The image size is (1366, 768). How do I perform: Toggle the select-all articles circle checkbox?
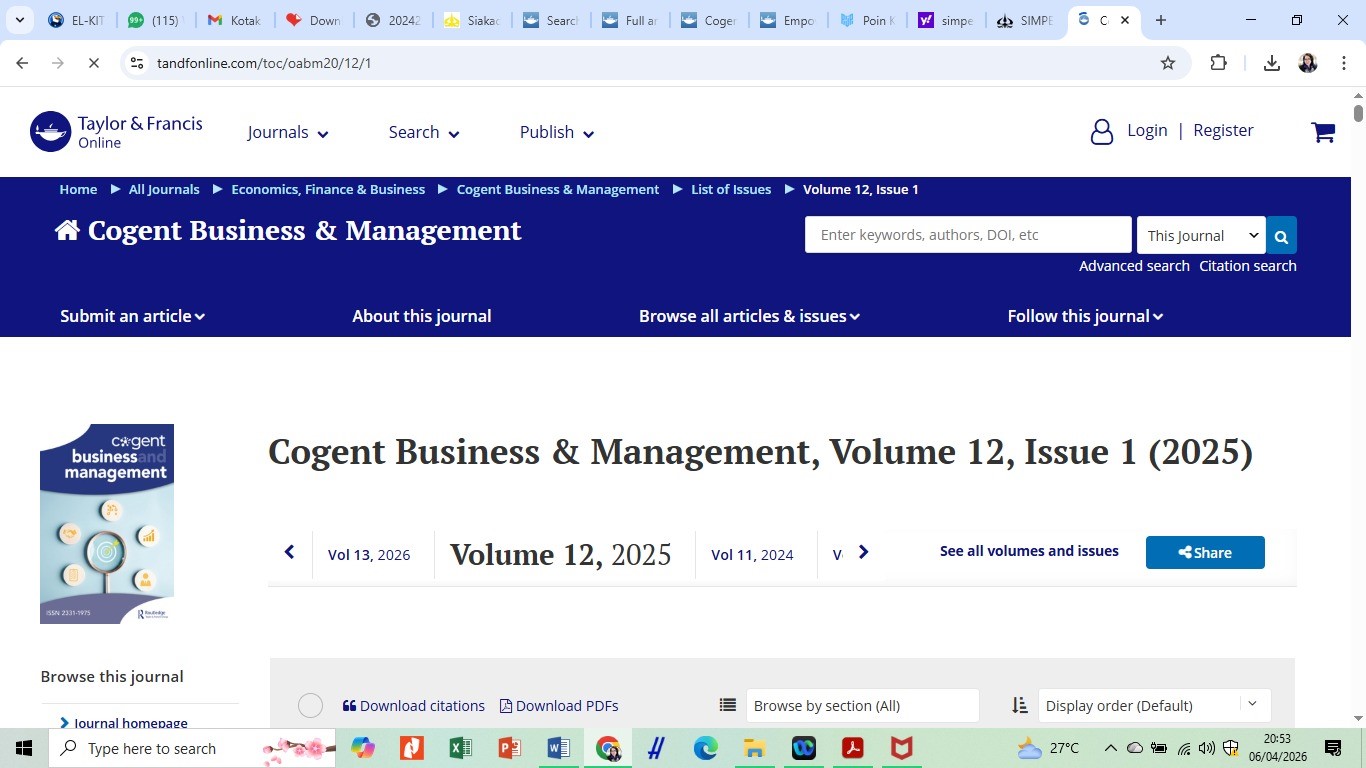pyautogui.click(x=310, y=706)
